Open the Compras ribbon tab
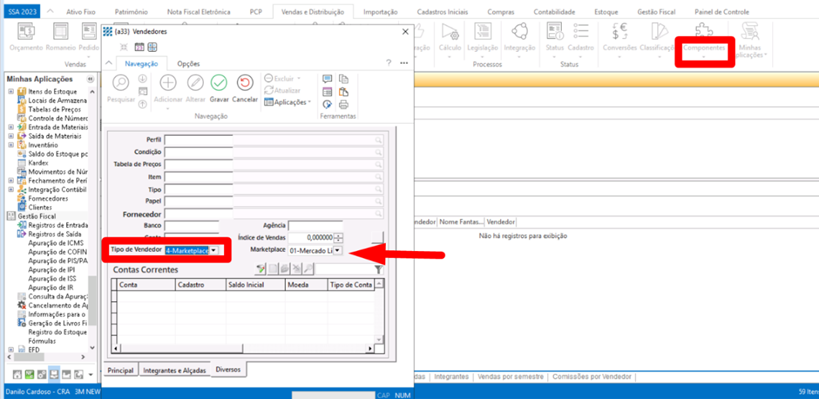819x399 pixels. 500,11
